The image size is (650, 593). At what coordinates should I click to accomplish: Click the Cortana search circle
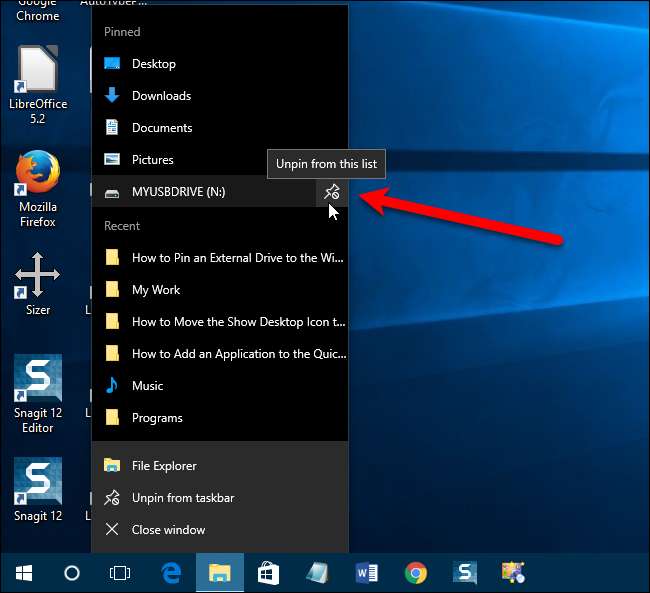[x=72, y=573]
